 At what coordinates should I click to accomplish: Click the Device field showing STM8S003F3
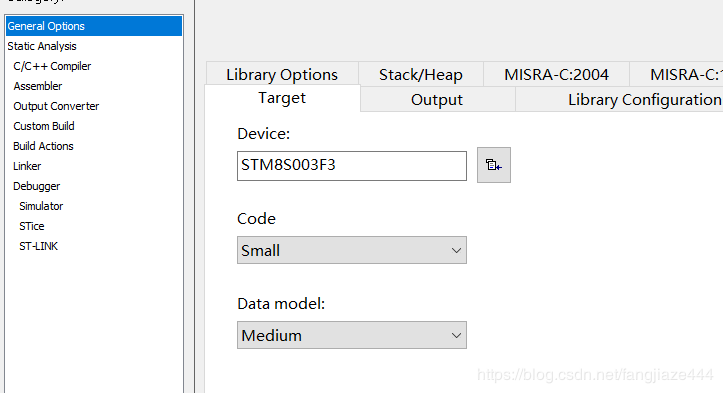(x=352, y=166)
